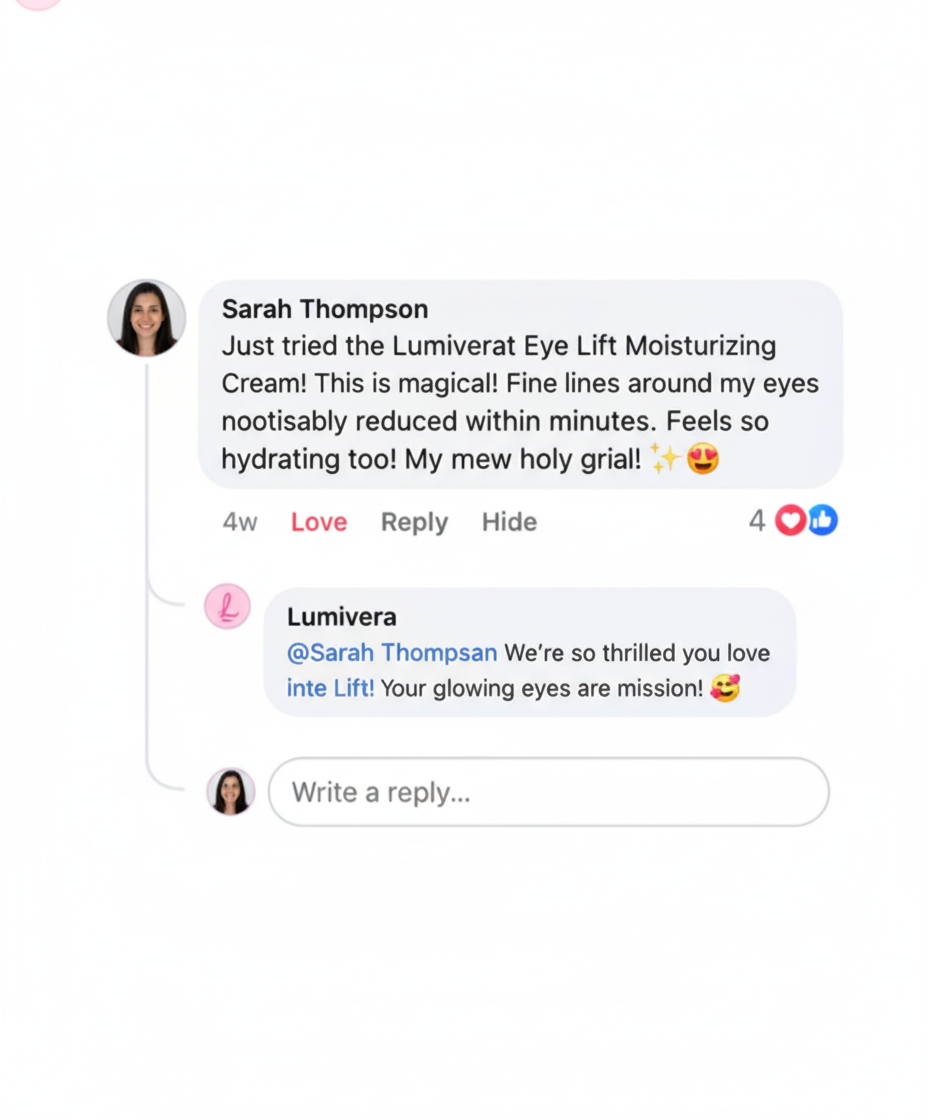
Task: Open the Lumivera page name link
Action: point(341,616)
